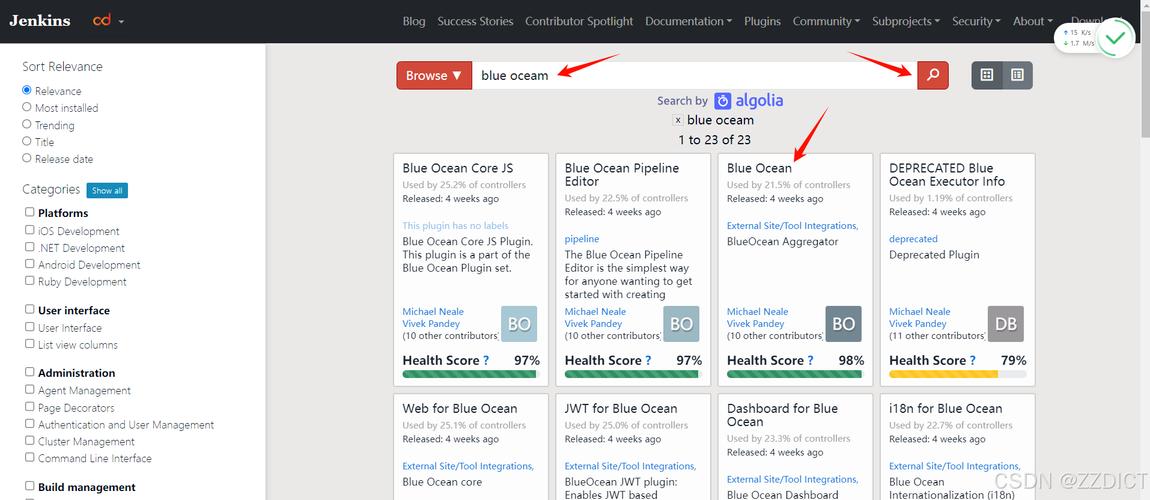The width and height of the screenshot is (1150, 500).
Task: Check the Command Line Interface checkbox
Action: pyautogui.click(x=29, y=457)
